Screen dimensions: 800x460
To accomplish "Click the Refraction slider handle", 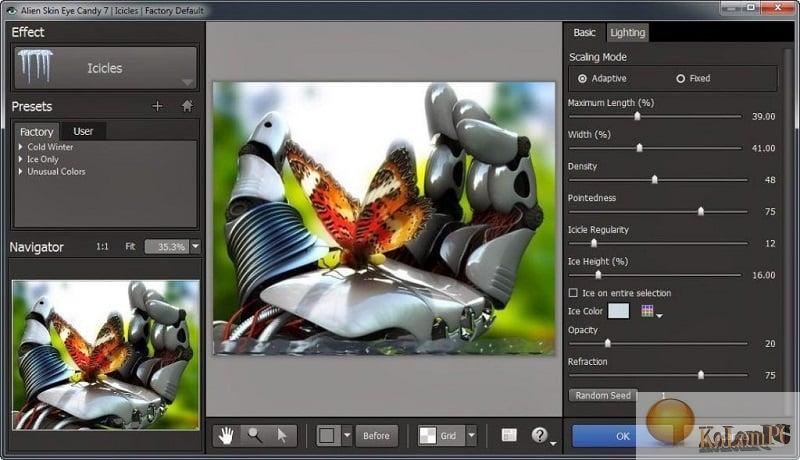I will (x=701, y=375).
